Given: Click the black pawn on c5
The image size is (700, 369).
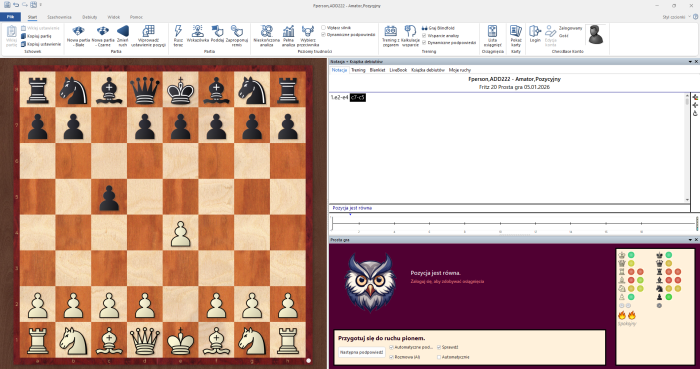Looking at the screenshot, I should (x=109, y=198).
